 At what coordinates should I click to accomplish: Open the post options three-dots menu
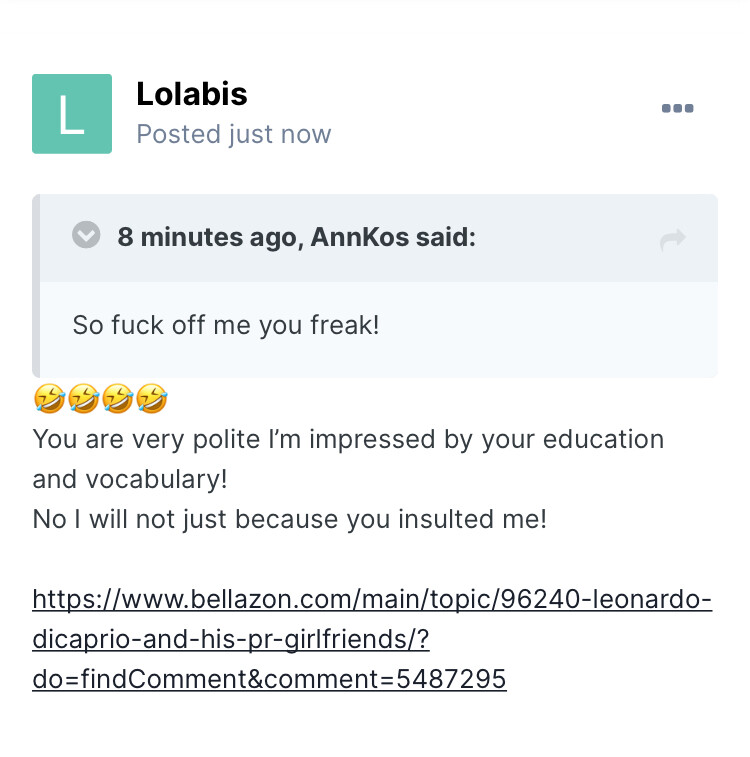click(x=677, y=109)
